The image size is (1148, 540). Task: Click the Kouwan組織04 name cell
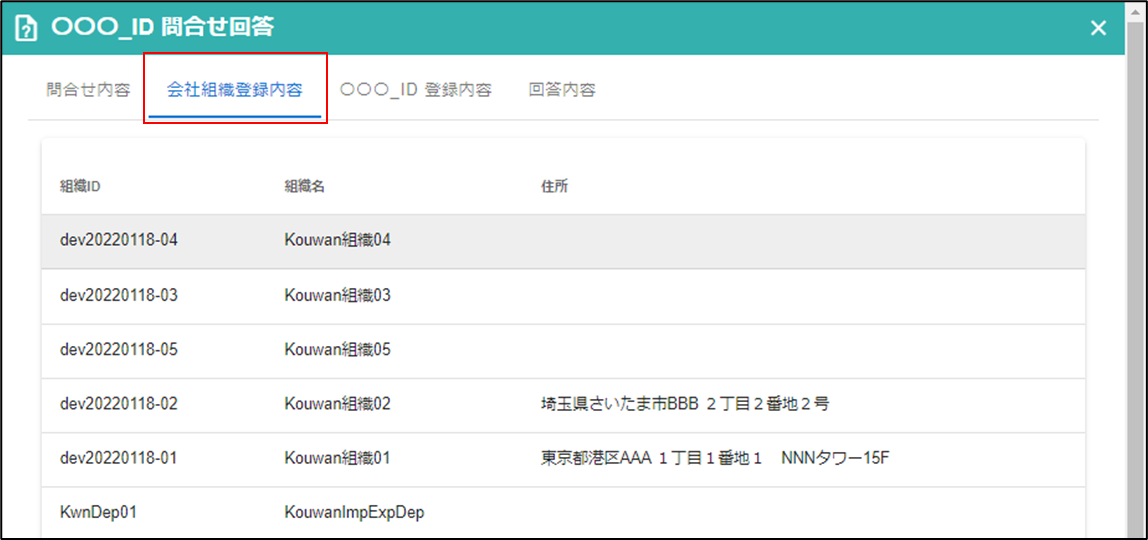pos(337,241)
